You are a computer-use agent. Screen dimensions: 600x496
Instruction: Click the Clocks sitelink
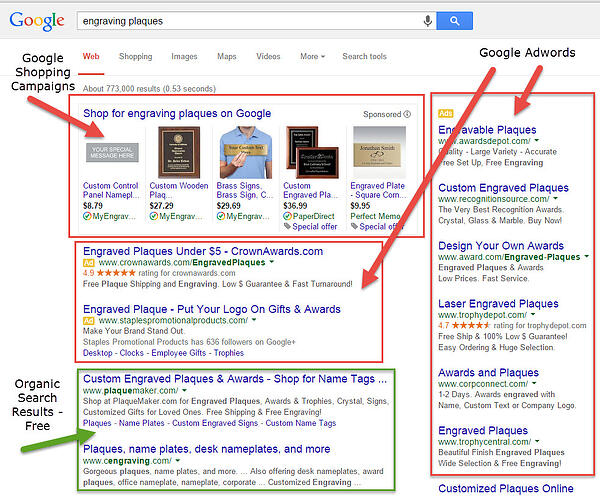(132, 353)
